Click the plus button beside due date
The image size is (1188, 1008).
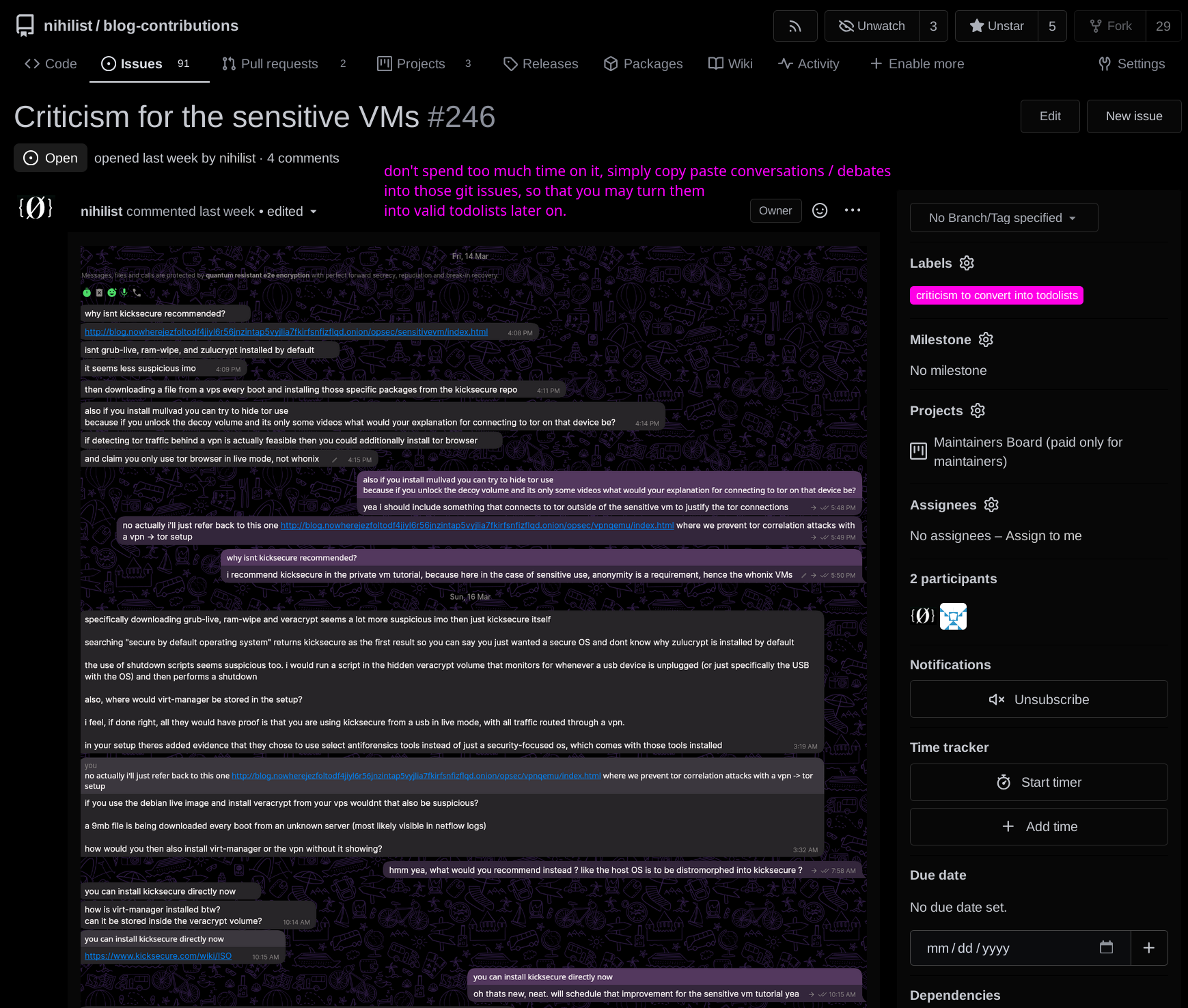pyautogui.click(x=1149, y=948)
